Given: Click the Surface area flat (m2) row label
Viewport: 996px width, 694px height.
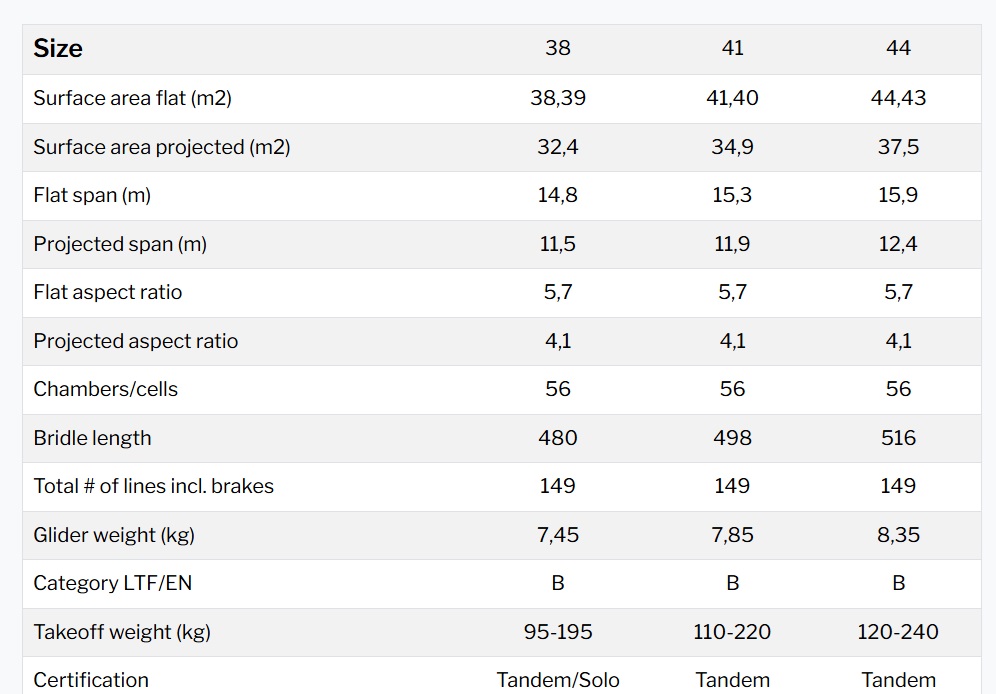Looking at the screenshot, I should (x=132, y=98).
